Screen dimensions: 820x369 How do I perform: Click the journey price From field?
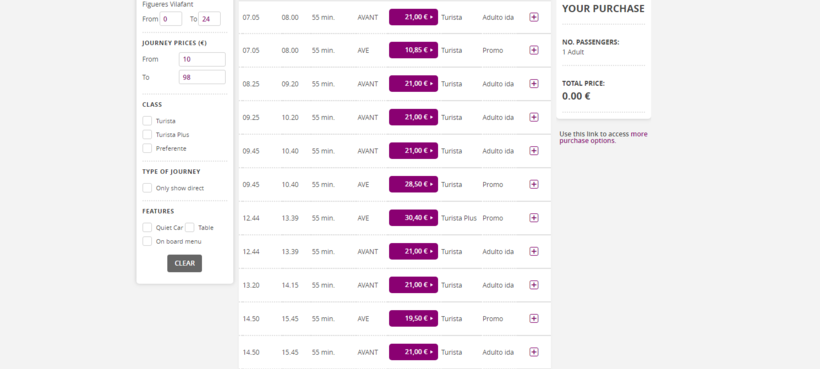click(202, 60)
